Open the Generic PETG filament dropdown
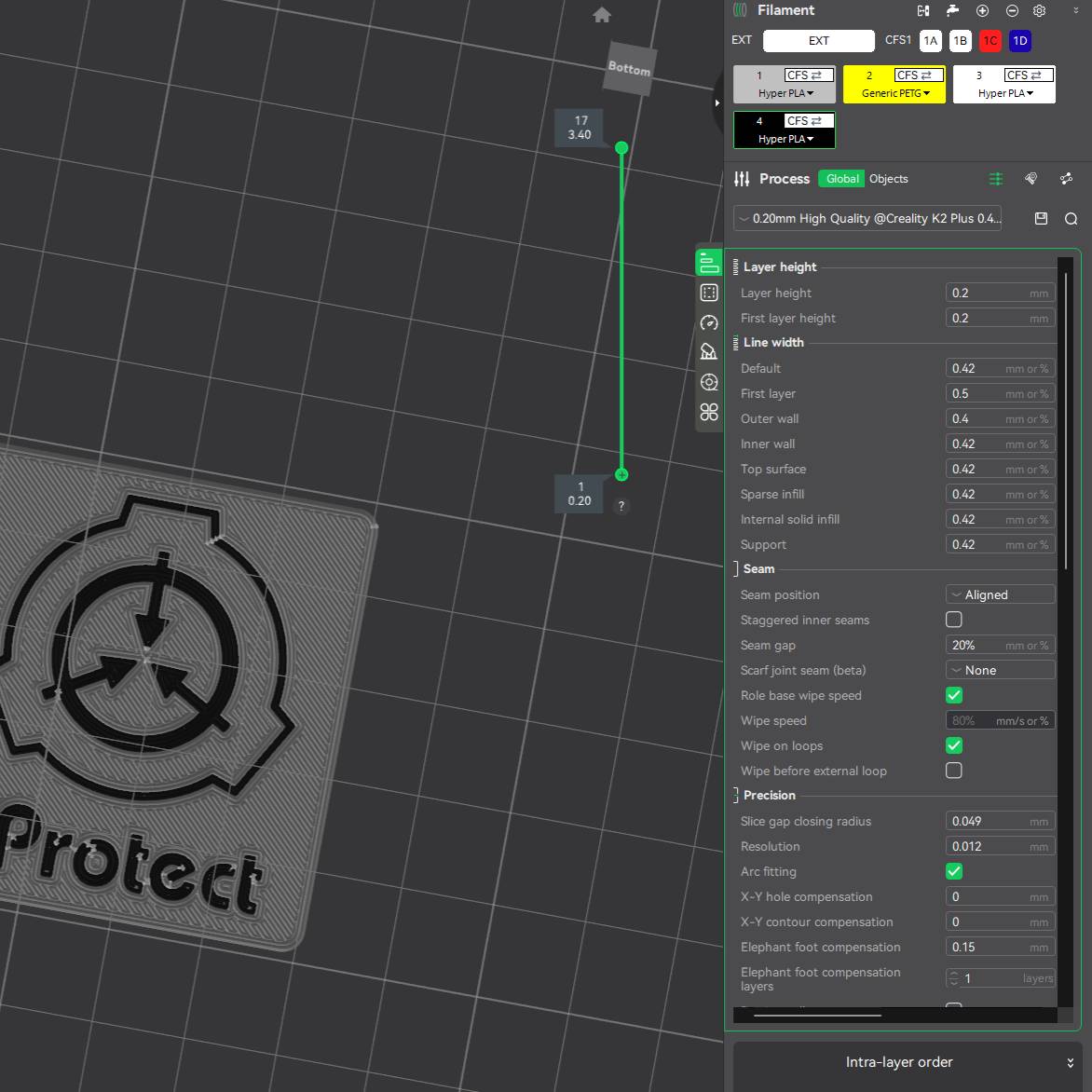 tap(894, 93)
